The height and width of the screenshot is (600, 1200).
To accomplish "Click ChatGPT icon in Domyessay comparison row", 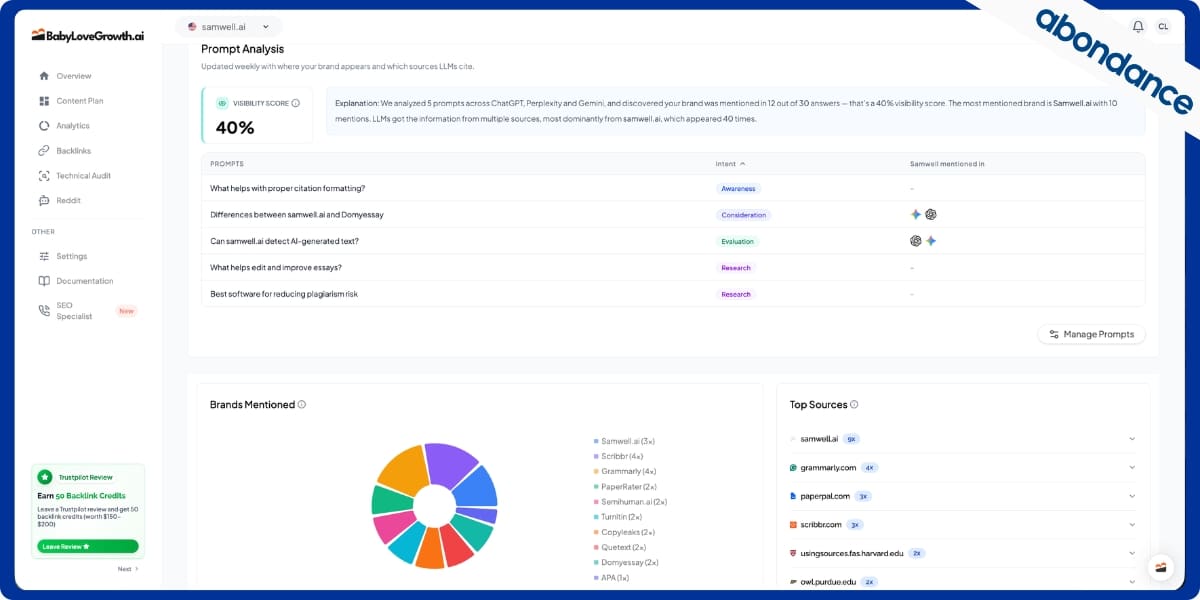I will (x=931, y=215).
